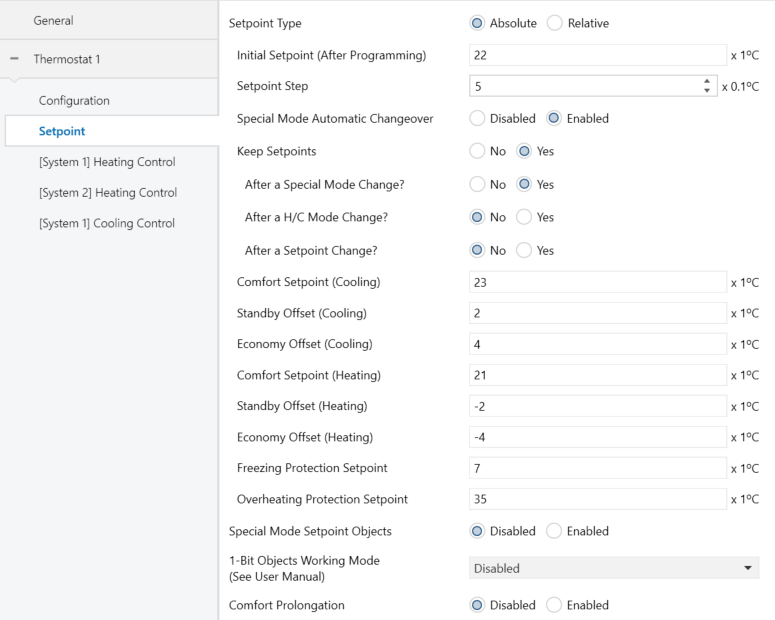This screenshot has height=620, width=775.
Task: Increase Setpoint Step with up arrow
Action: (x=707, y=81)
